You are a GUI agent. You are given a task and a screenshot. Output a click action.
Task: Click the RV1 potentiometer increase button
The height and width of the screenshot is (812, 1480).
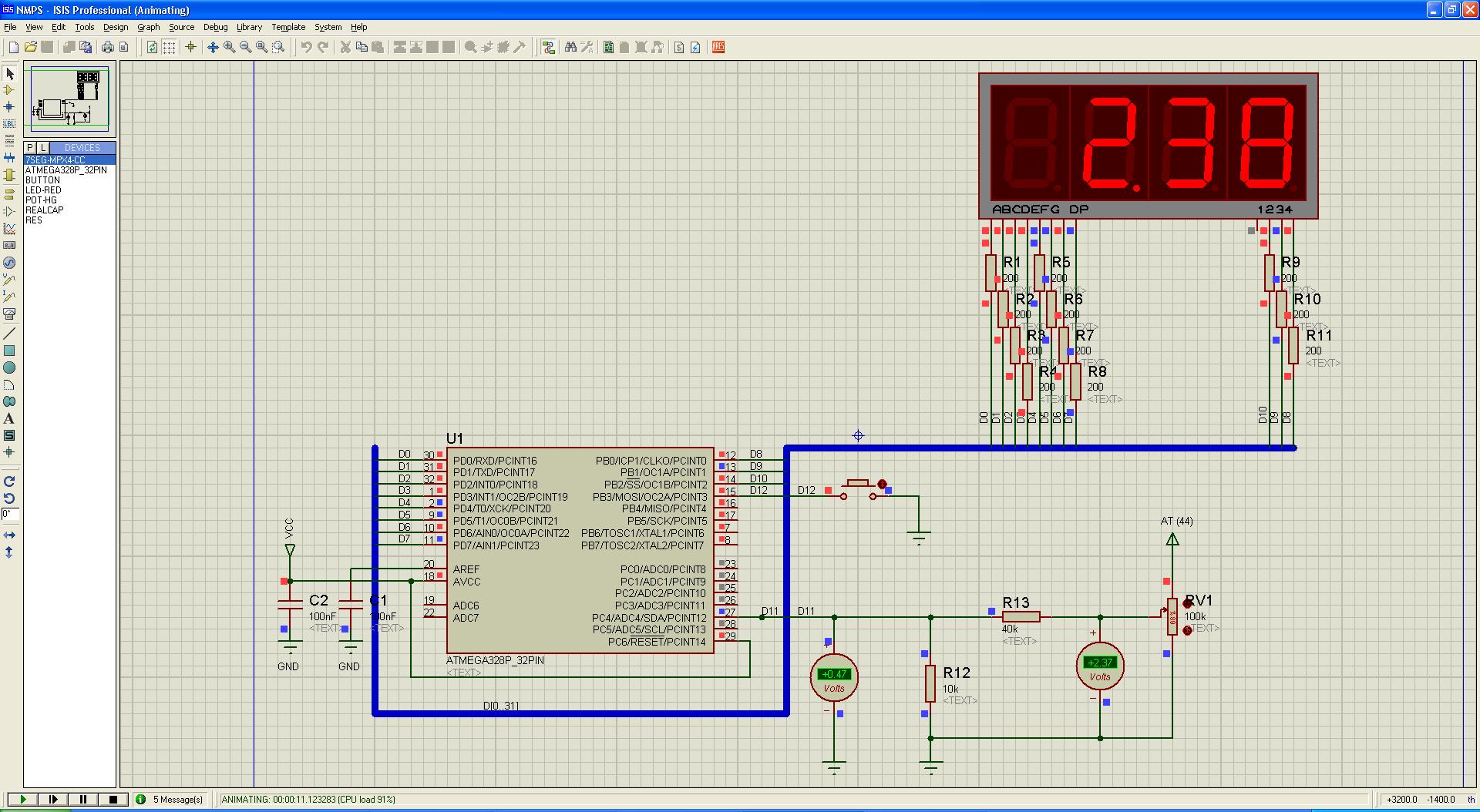[1187, 604]
